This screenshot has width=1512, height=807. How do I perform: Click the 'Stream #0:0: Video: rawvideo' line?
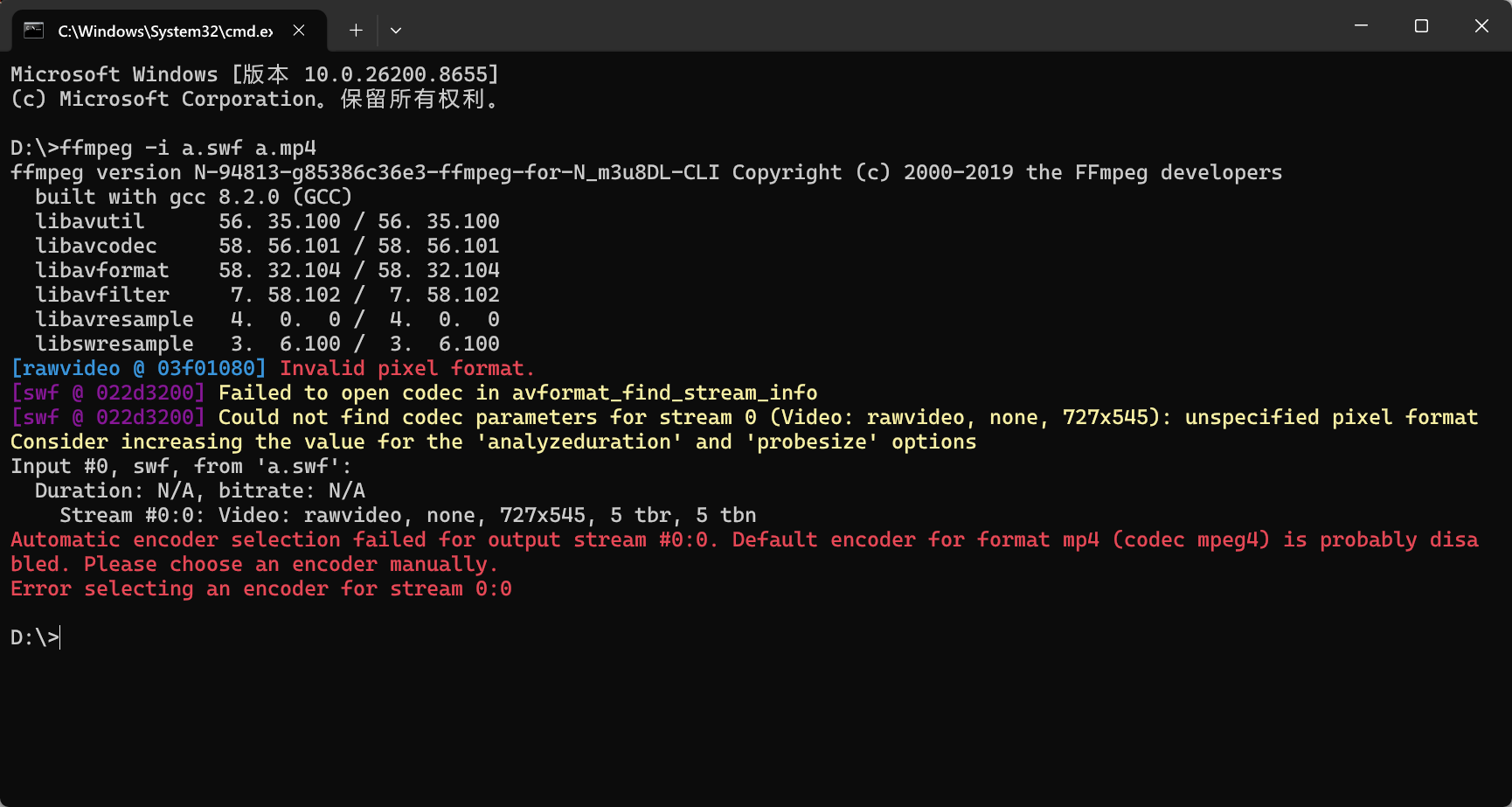click(408, 515)
